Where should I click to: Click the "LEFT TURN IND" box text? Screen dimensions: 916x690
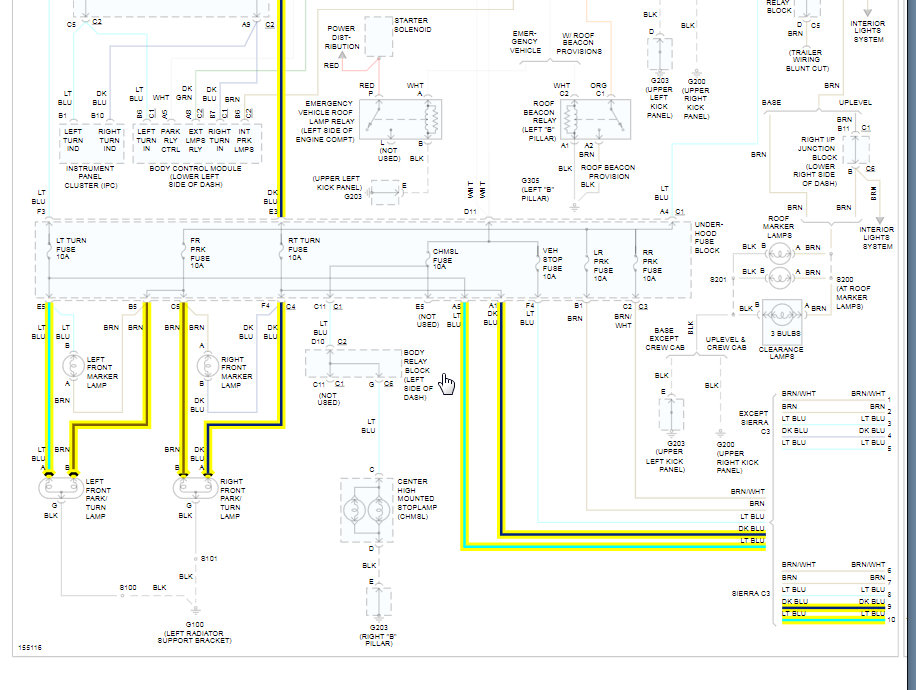pos(73,140)
